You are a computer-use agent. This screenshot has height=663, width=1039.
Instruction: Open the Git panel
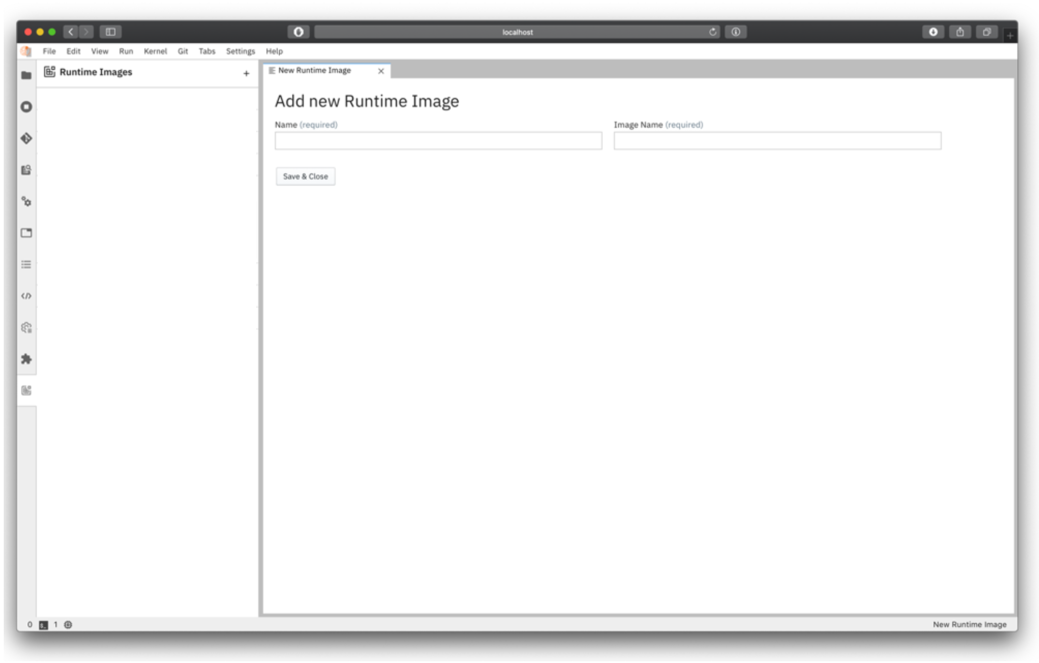click(x=28, y=135)
